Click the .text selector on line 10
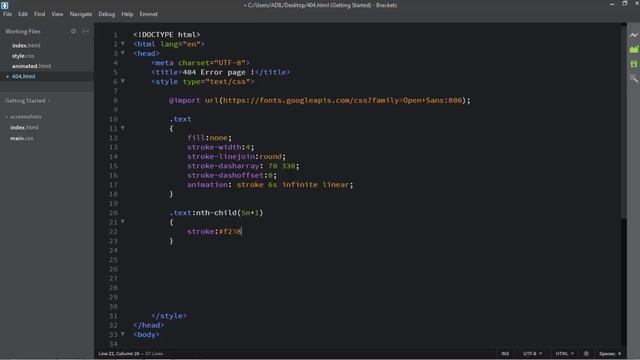This screenshot has height=360, width=640. tap(180, 119)
